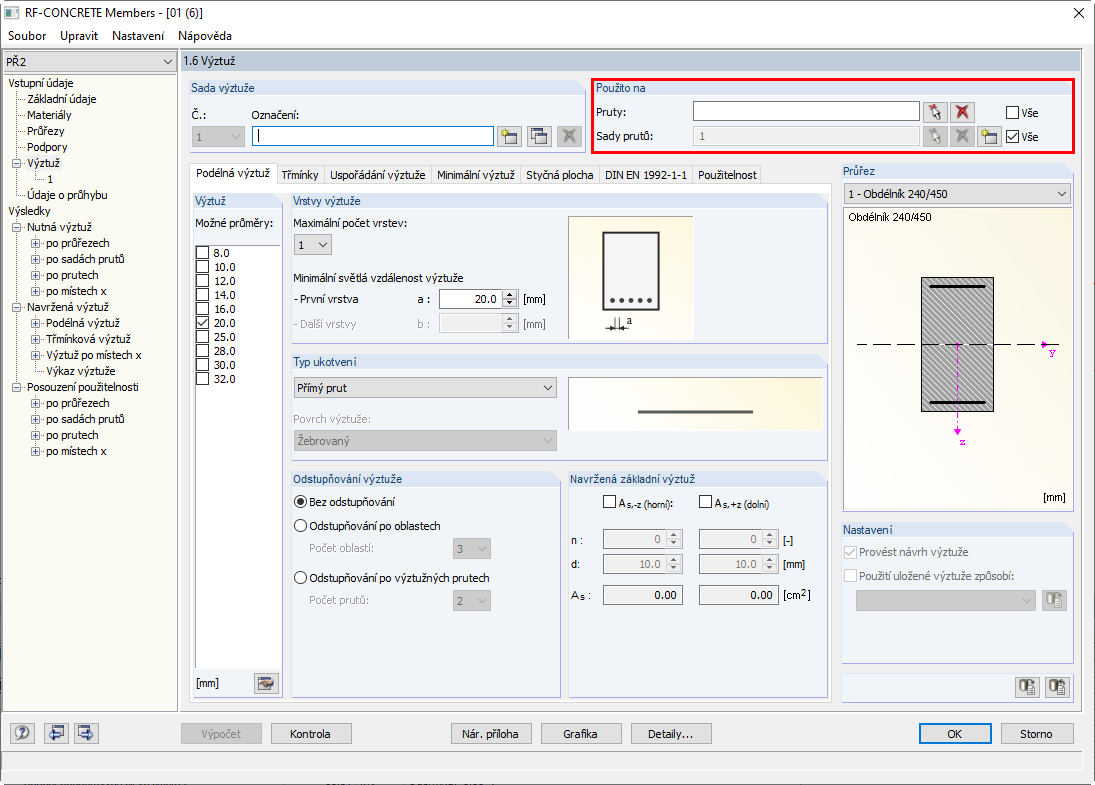Untick Vše checkbox for Sady prutů
This screenshot has height=785, width=1095.
pos(1012,137)
